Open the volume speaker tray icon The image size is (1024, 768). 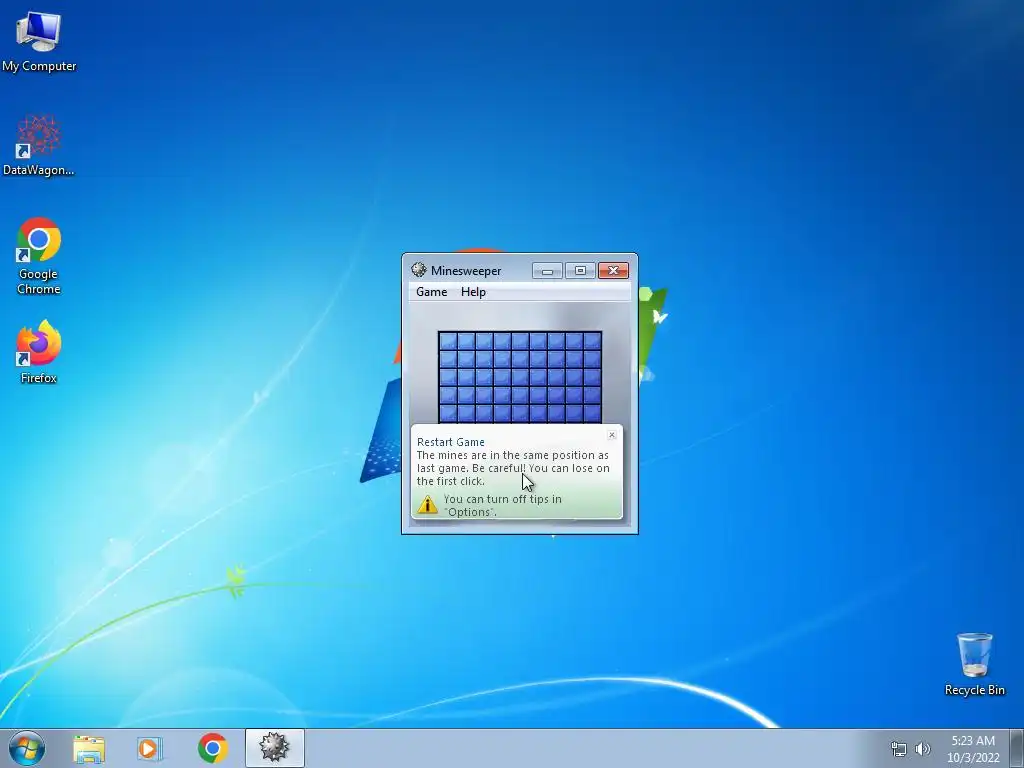coord(922,749)
